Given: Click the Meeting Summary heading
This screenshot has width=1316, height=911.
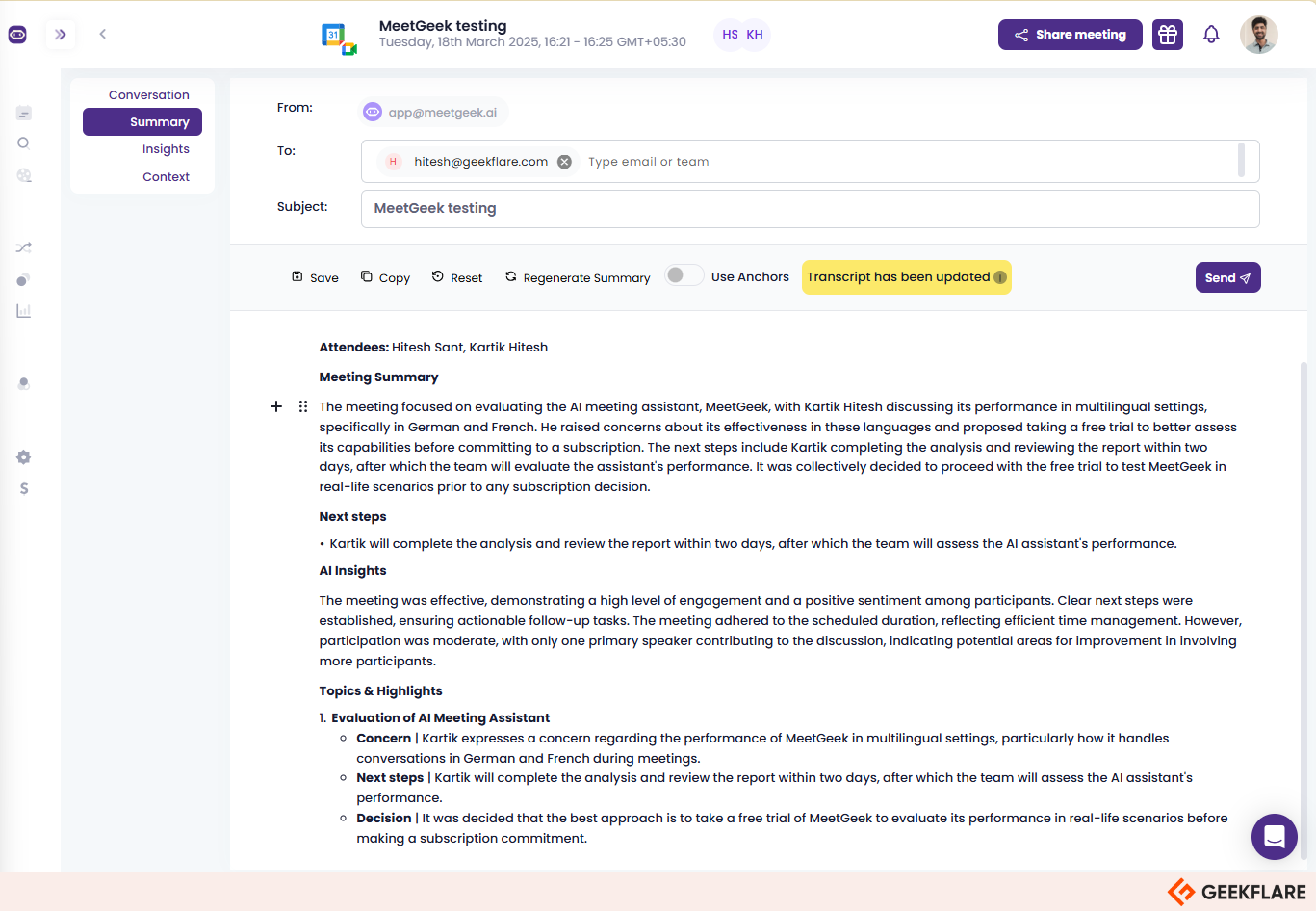Looking at the screenshot, I should point(378,377).
